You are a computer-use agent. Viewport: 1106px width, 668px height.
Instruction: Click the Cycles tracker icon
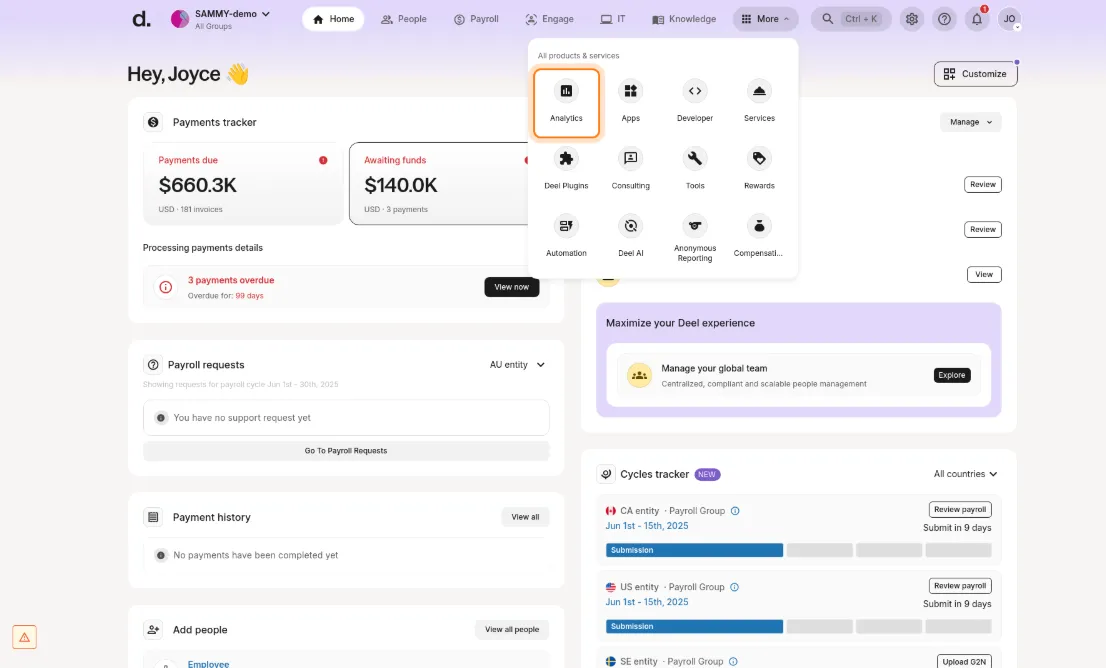(606, 474)
